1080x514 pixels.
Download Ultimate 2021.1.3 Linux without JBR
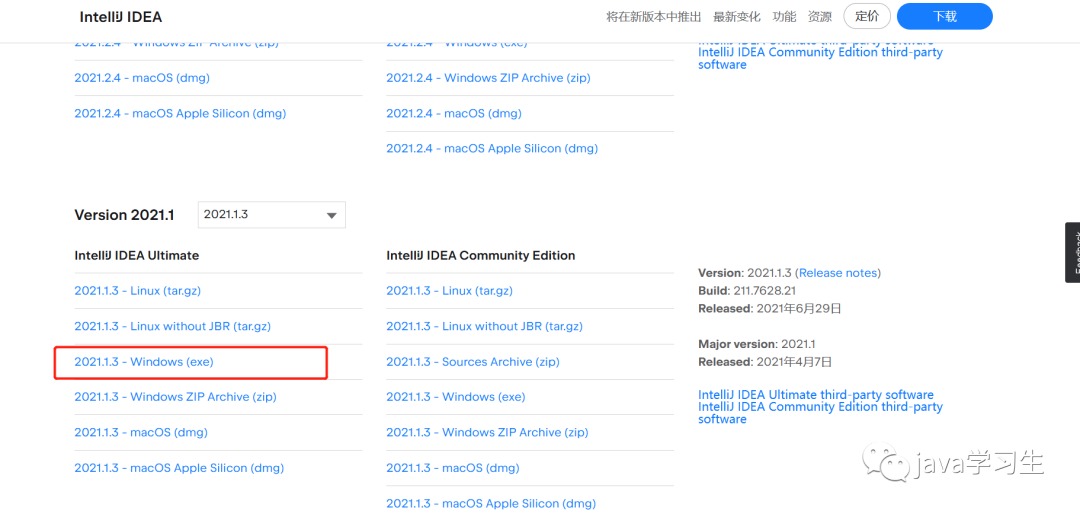173,326
